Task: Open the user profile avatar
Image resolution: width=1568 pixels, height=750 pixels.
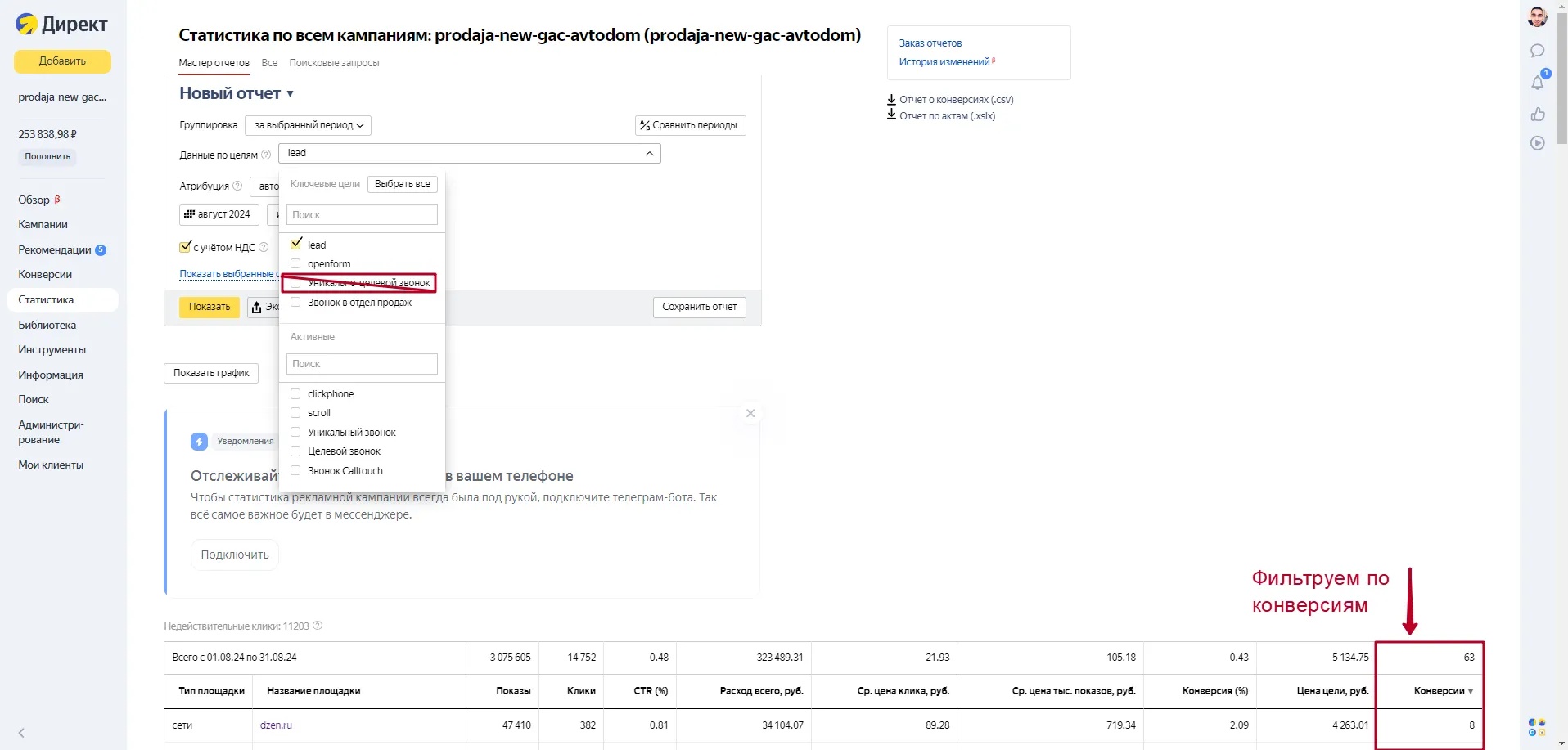Action: click(1538, 17)
